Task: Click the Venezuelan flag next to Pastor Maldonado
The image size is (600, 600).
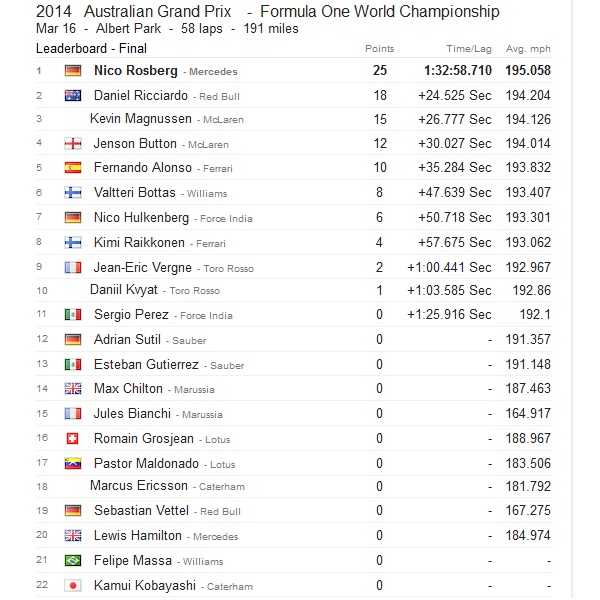Action: point(73,463)
